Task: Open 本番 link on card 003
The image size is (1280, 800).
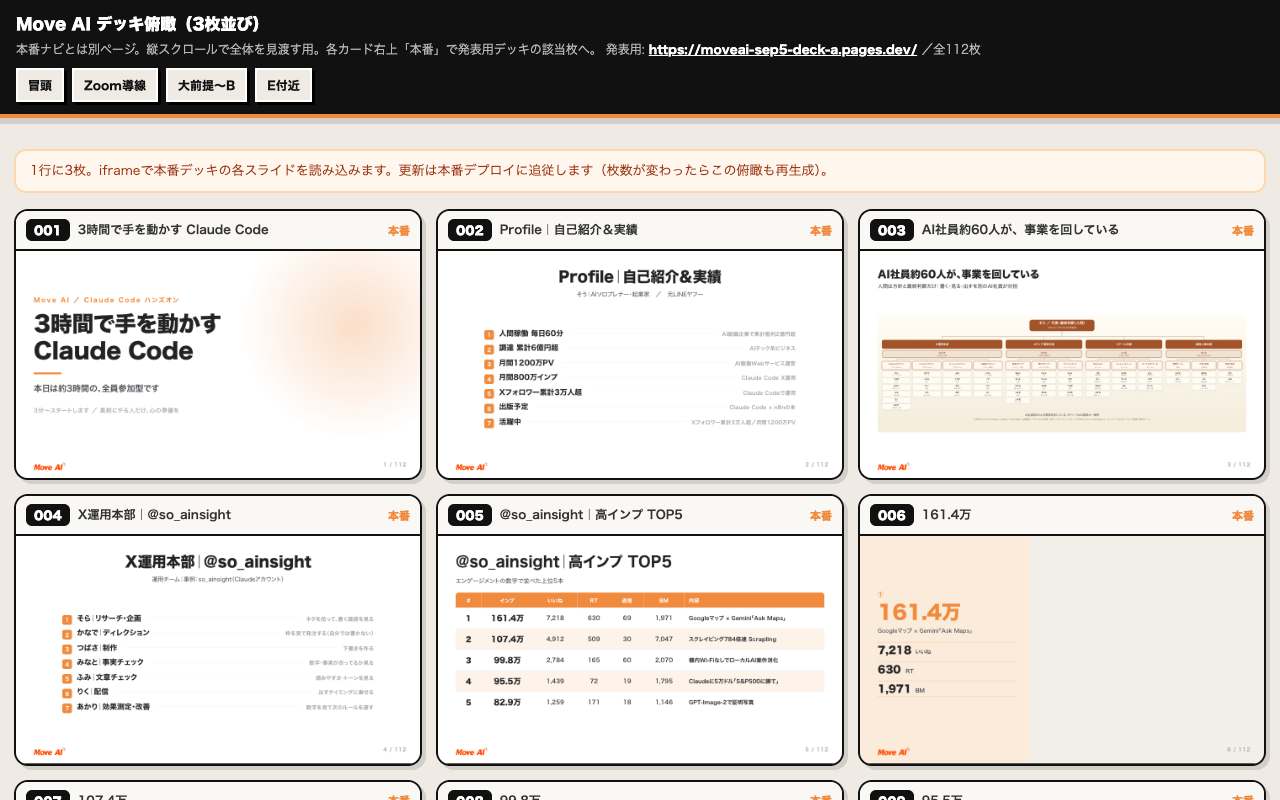Action: point(1243,230)
